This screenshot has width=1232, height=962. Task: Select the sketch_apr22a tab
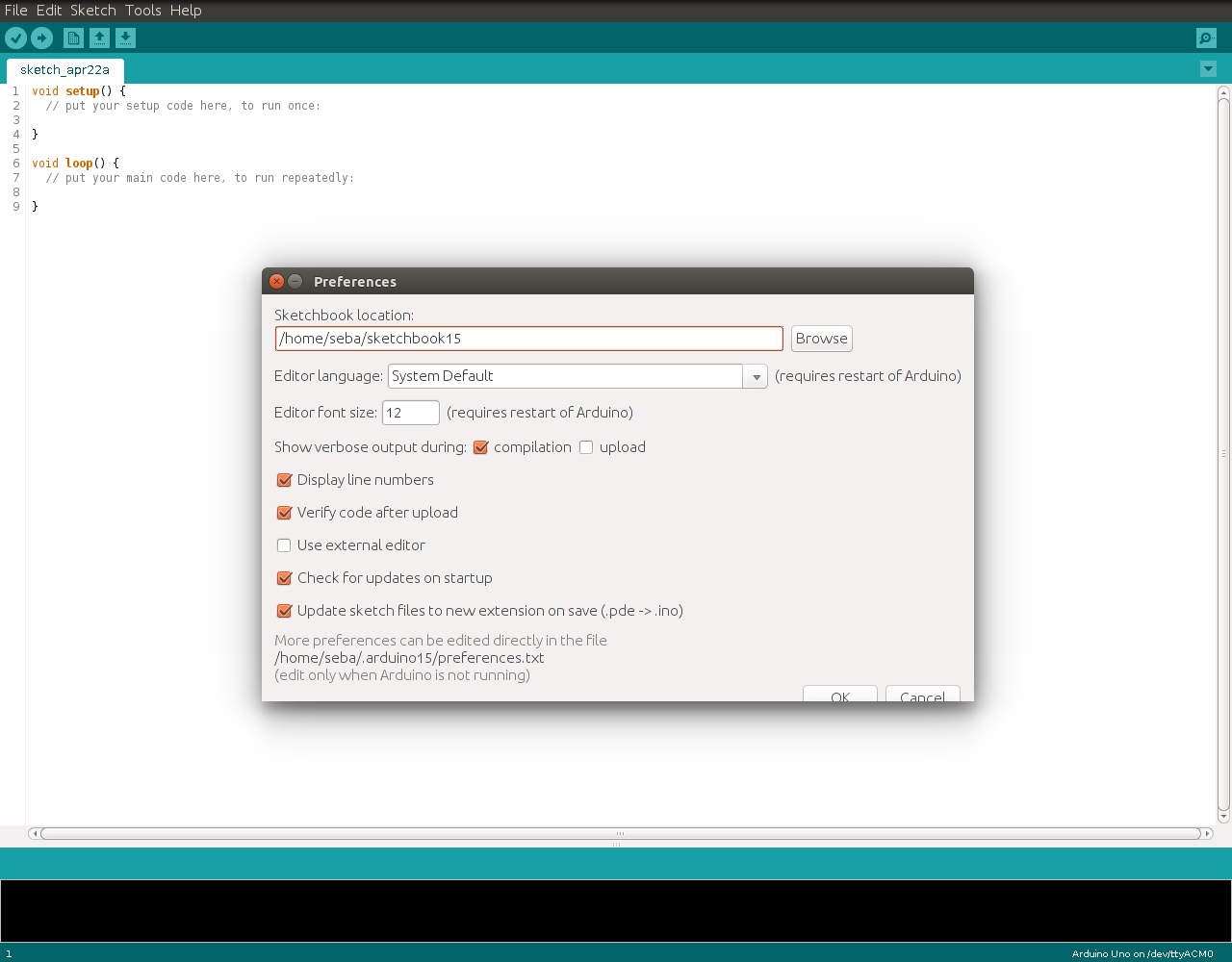click(64, 70)
